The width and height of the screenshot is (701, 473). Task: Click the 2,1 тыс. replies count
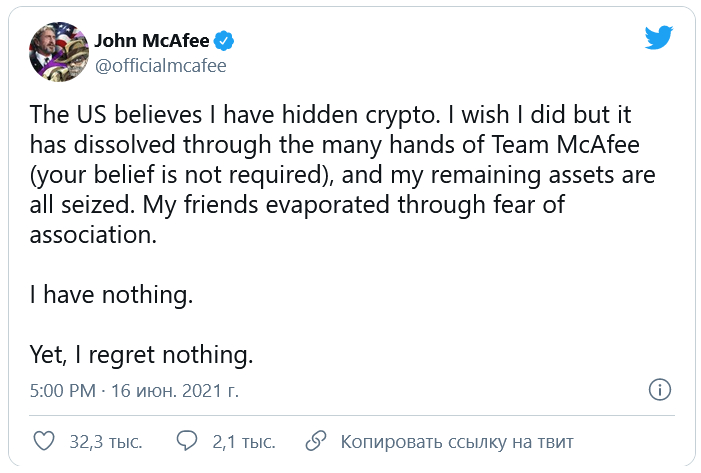point(244,441)
